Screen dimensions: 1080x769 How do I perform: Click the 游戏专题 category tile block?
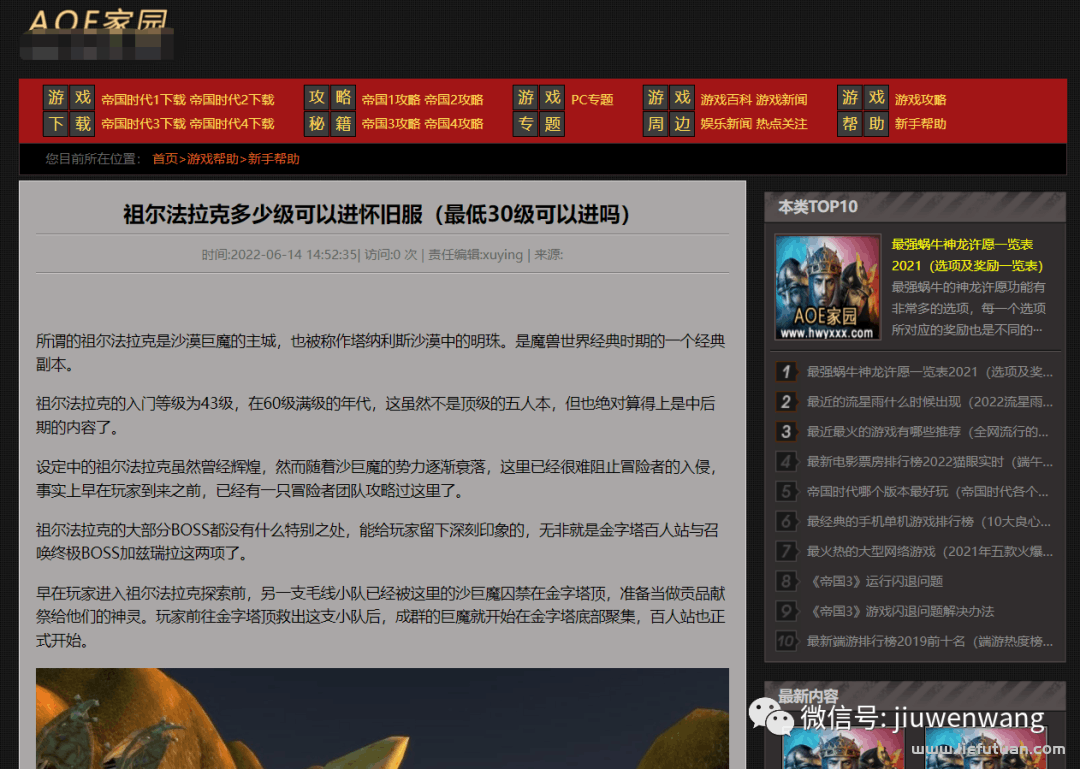tap(539, 111)
